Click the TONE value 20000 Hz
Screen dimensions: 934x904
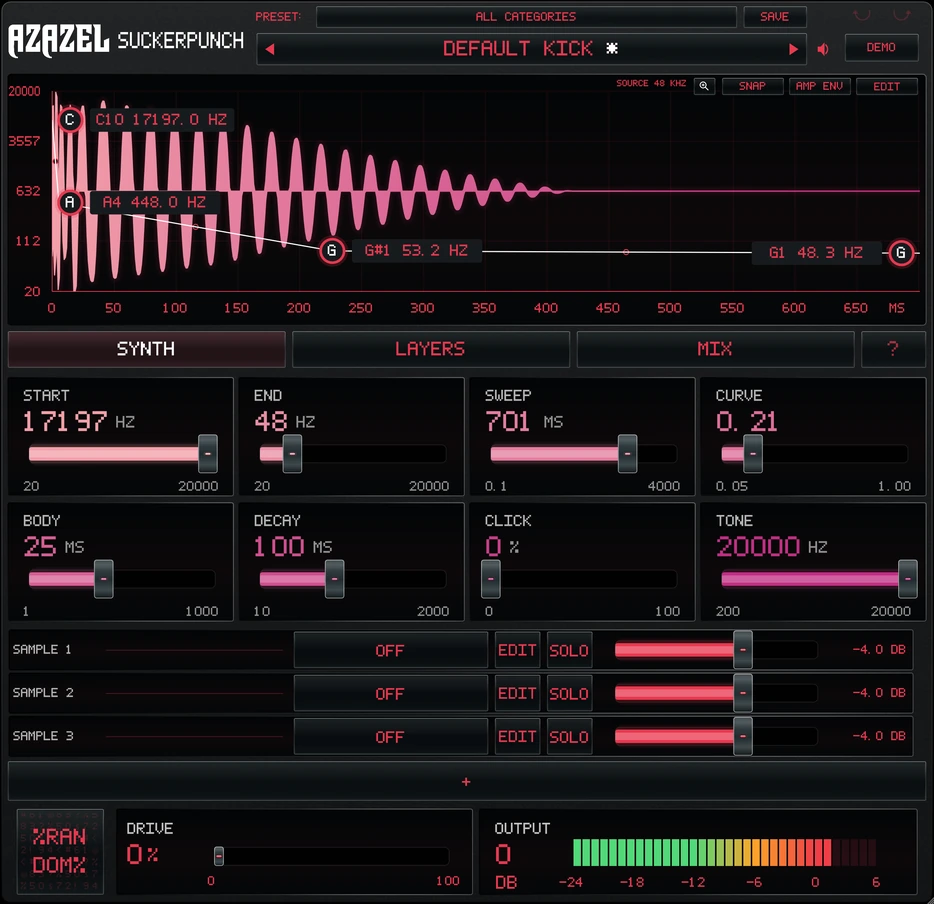tap(772, 546)
